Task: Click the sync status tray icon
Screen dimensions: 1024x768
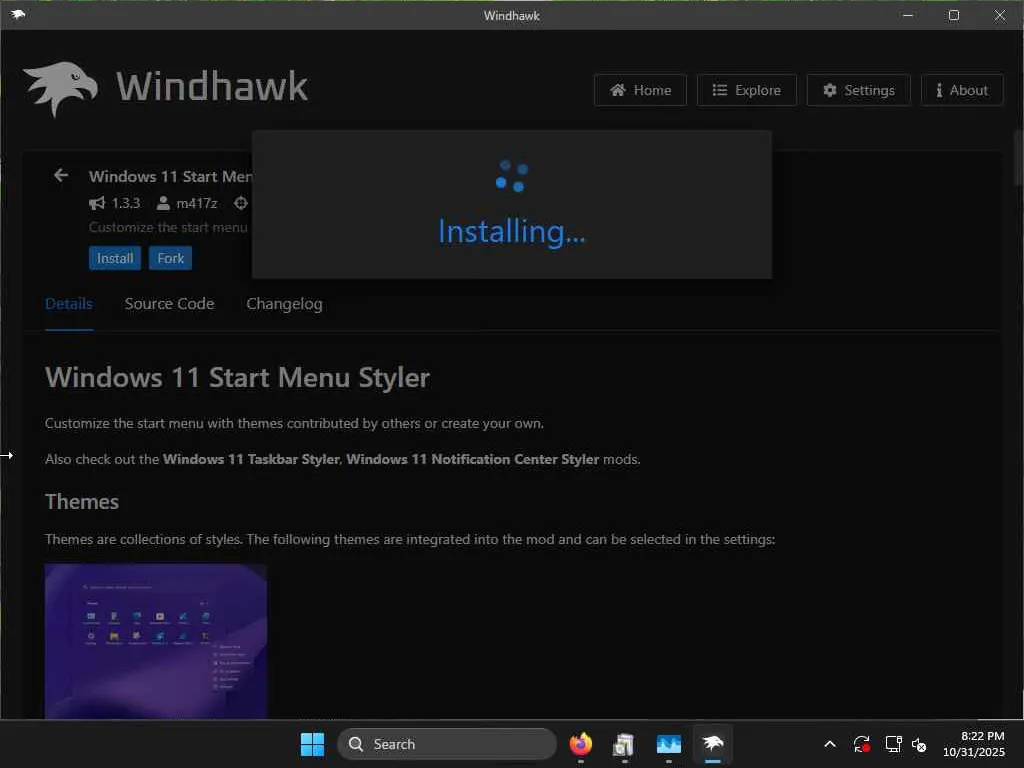Action: [861, 744]
